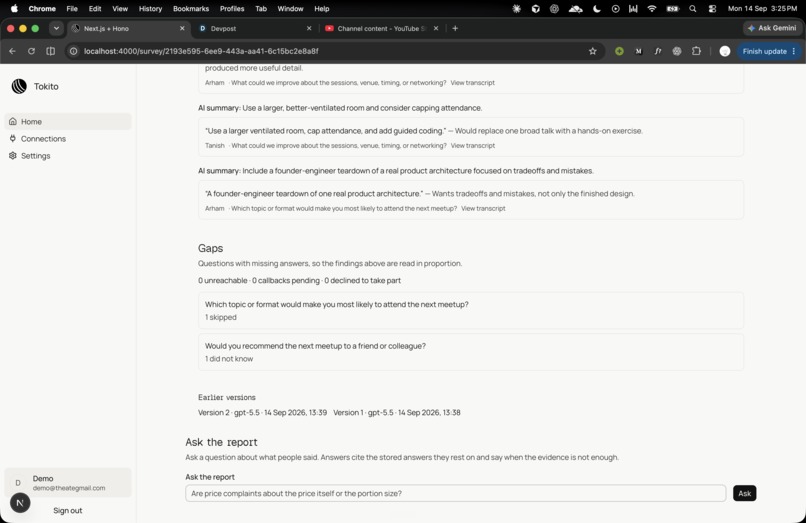The height and width of the screenshot is (523, 806).
Task: Open the View menu
Action: pos(120,8)
